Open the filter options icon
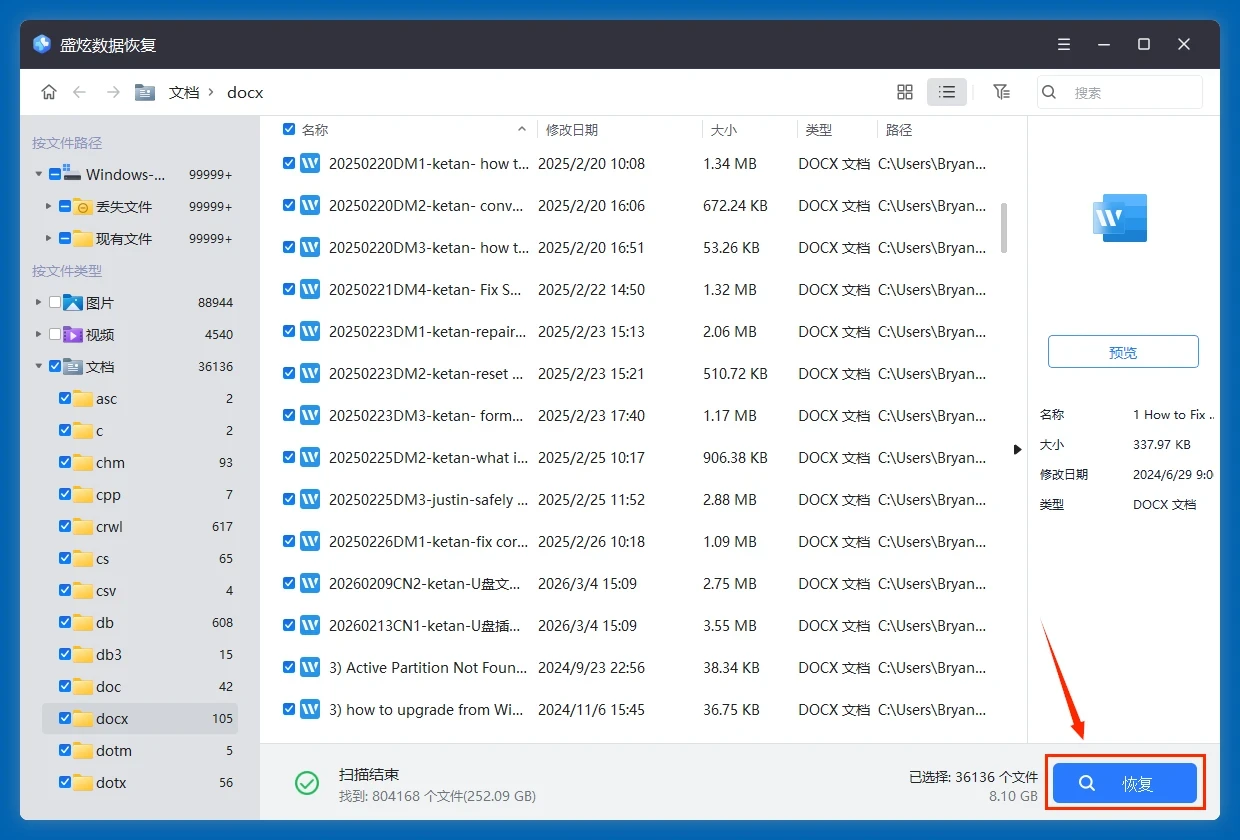This screenshot has width=1240, height=840. tap(1001, 92)
